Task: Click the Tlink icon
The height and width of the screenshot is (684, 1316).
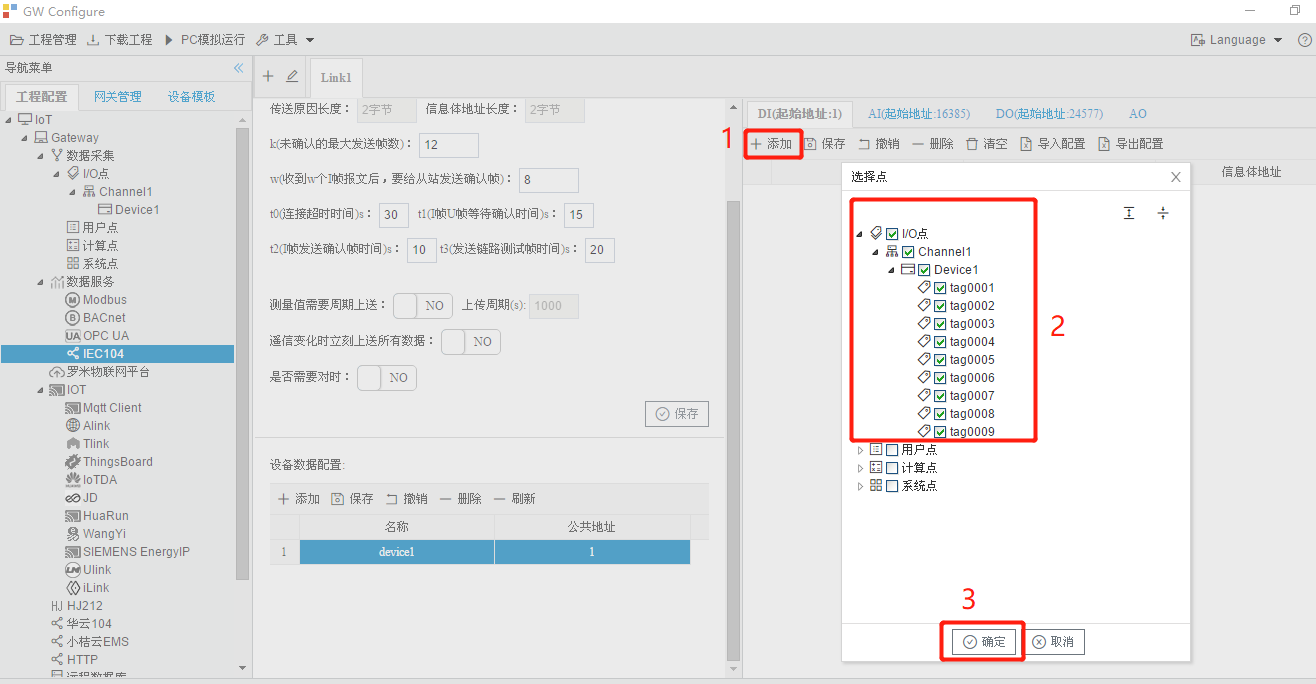Action: [x=72, y=444]
